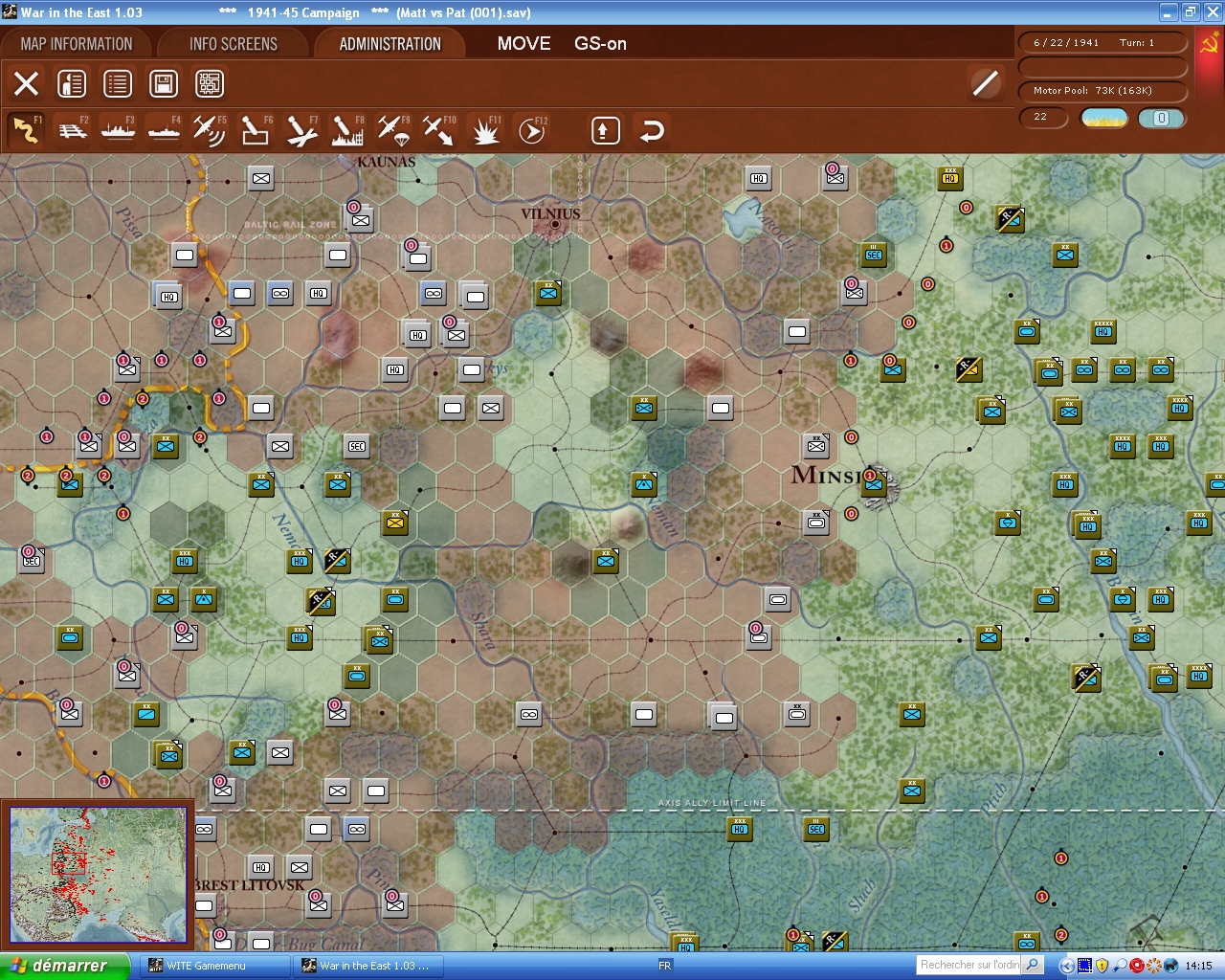The height and width of the screenshot is (980, 1225).
Task: Open the INFO SCREENS tab
Action: tap(234, 44)
